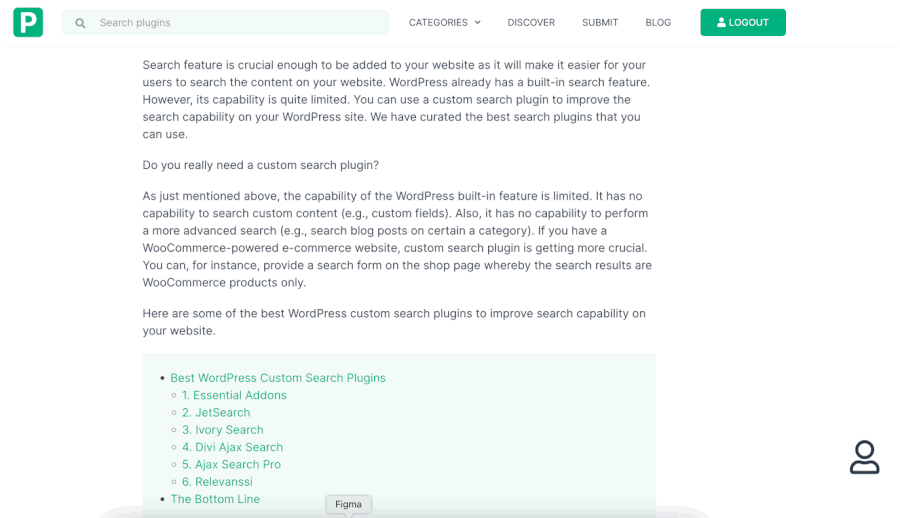Jump to Best WordPress Custom Search Plugins
This screenshot has height=518, width=900.
(x=278, y=378)
